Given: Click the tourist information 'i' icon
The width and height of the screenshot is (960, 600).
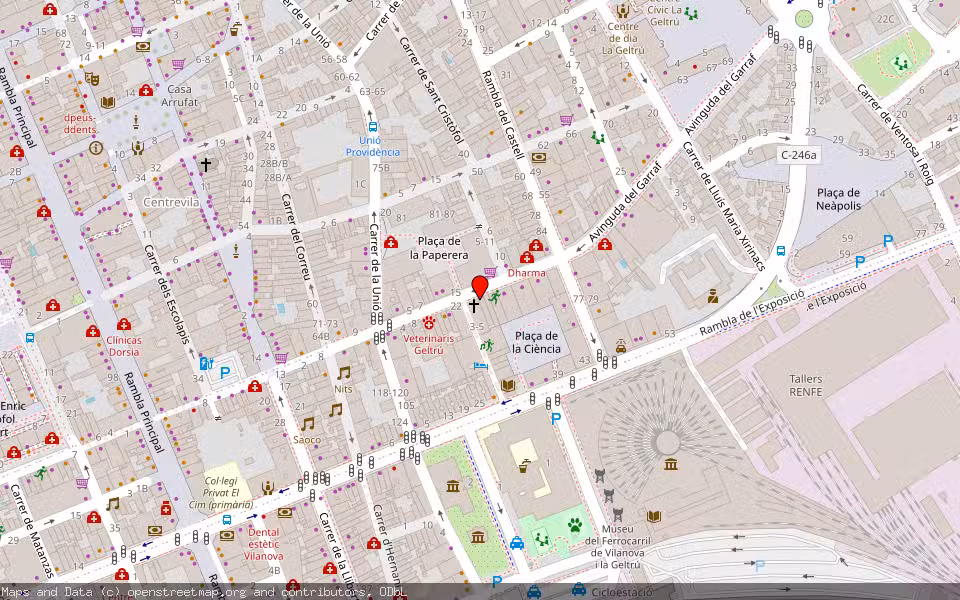Looking at the screenshot, I should coord(96,148).
